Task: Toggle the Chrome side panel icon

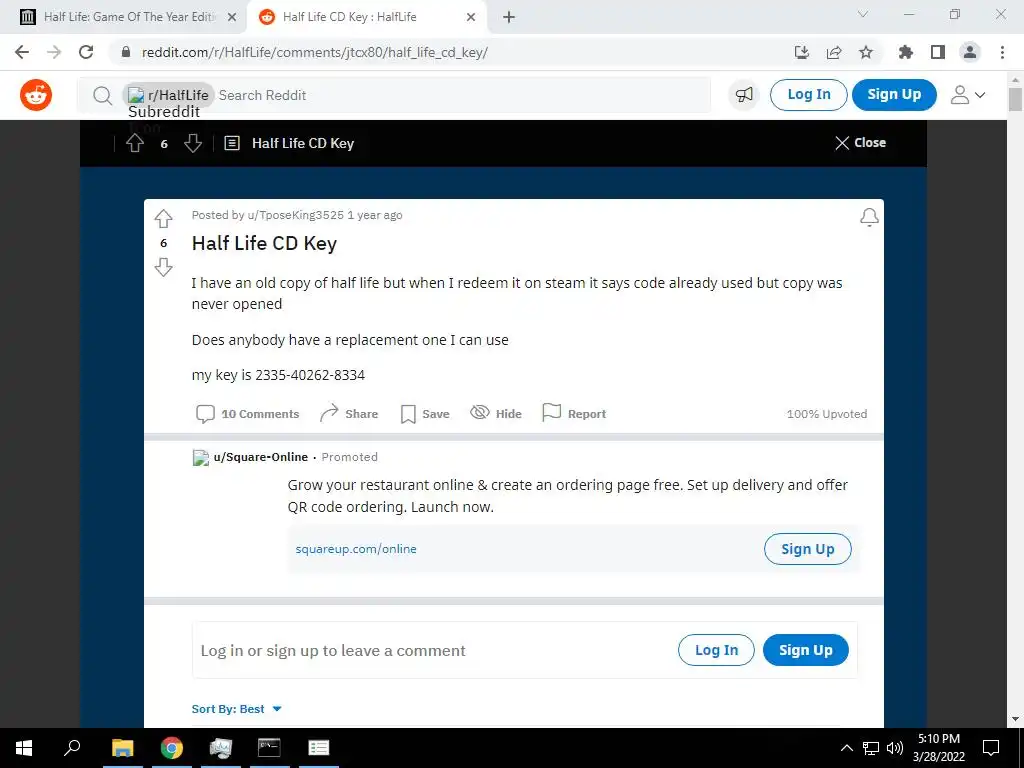Action: click(938, 52)
